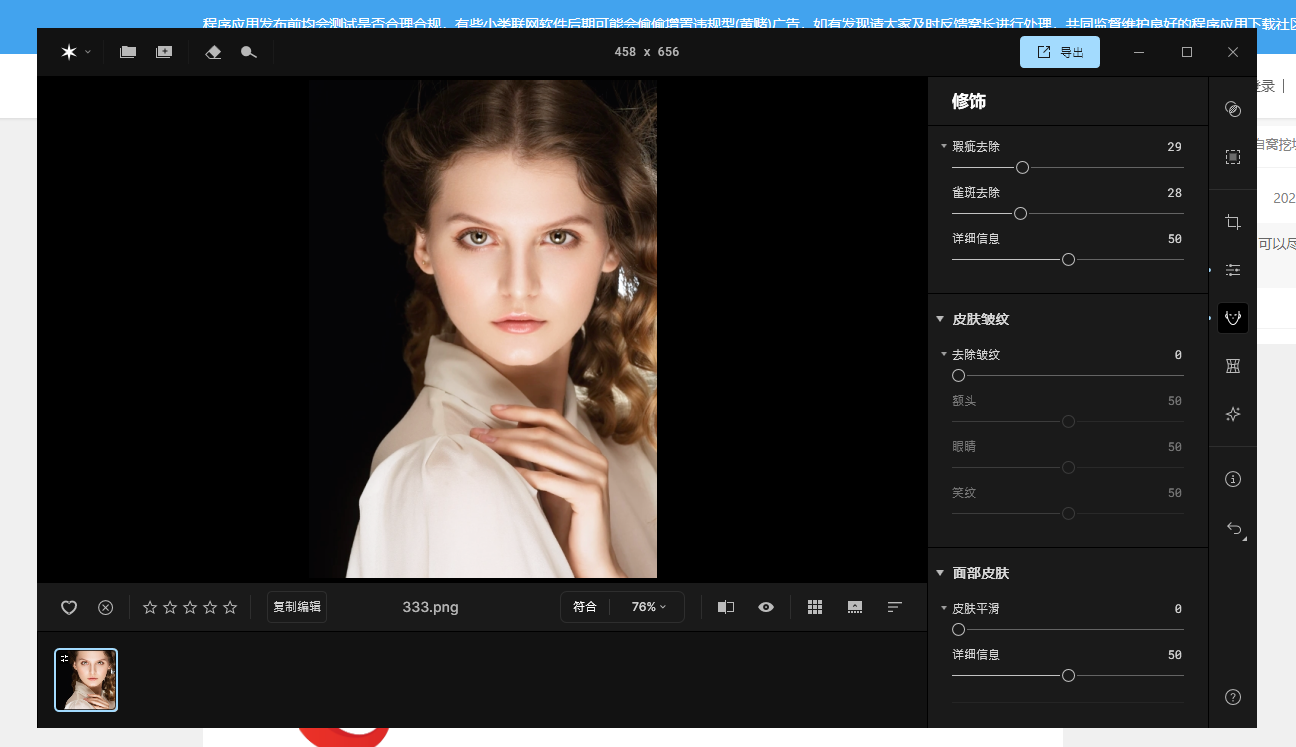The image size is (1296, 747).
Task: Click the add image to library icon
Action: coord(164,52)
